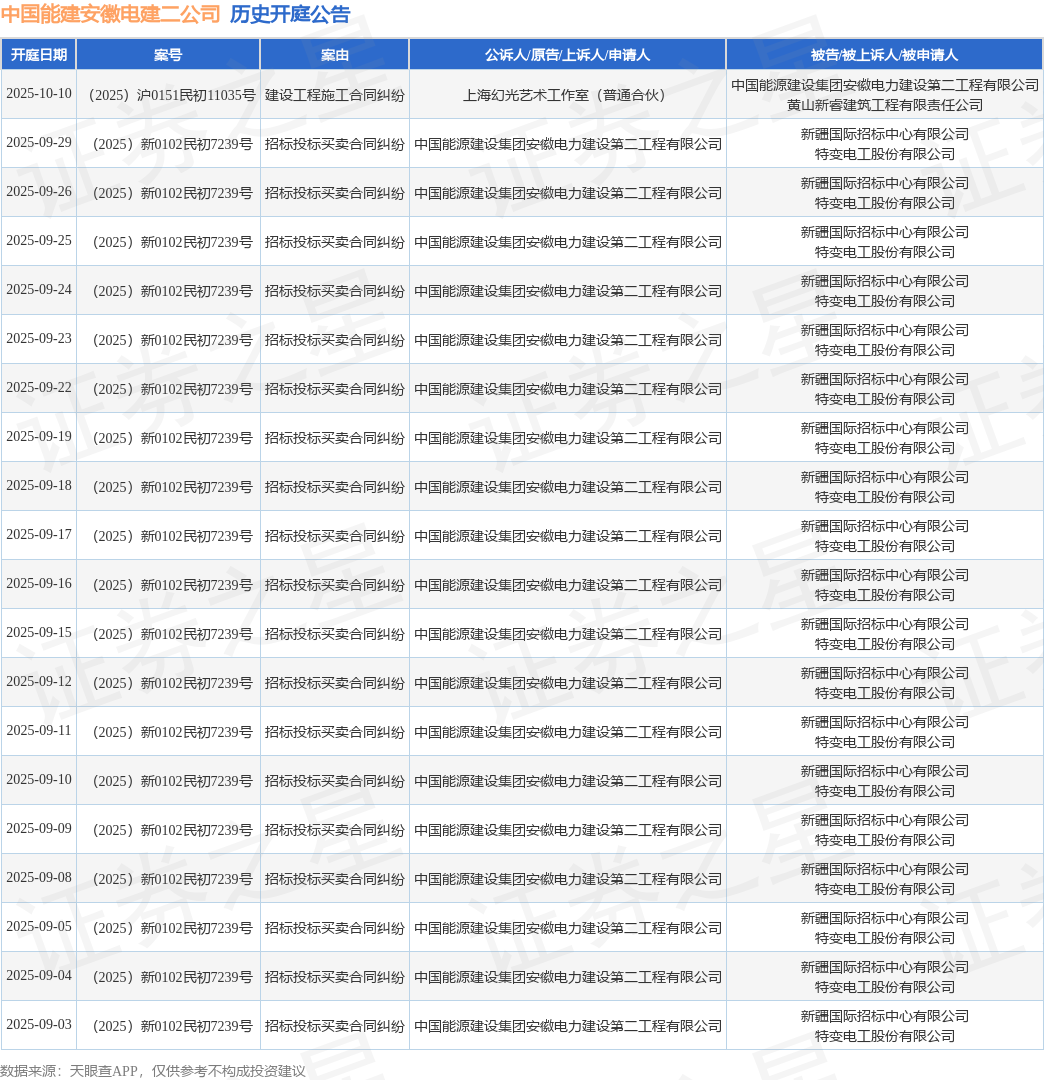The height and width of the screenshot is (1080, 1044).
Task: Click date cell 2025-09-29
Action: (39, 143)
